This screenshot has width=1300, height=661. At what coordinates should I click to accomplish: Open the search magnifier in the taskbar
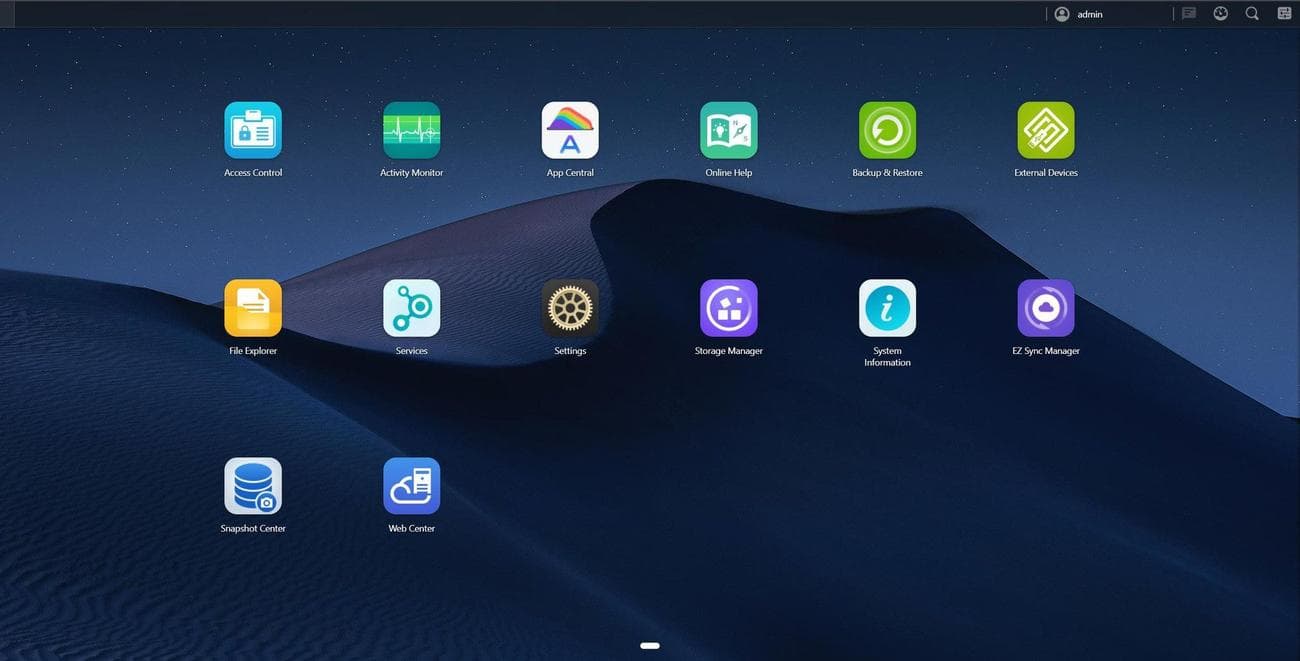[1252, 13]
